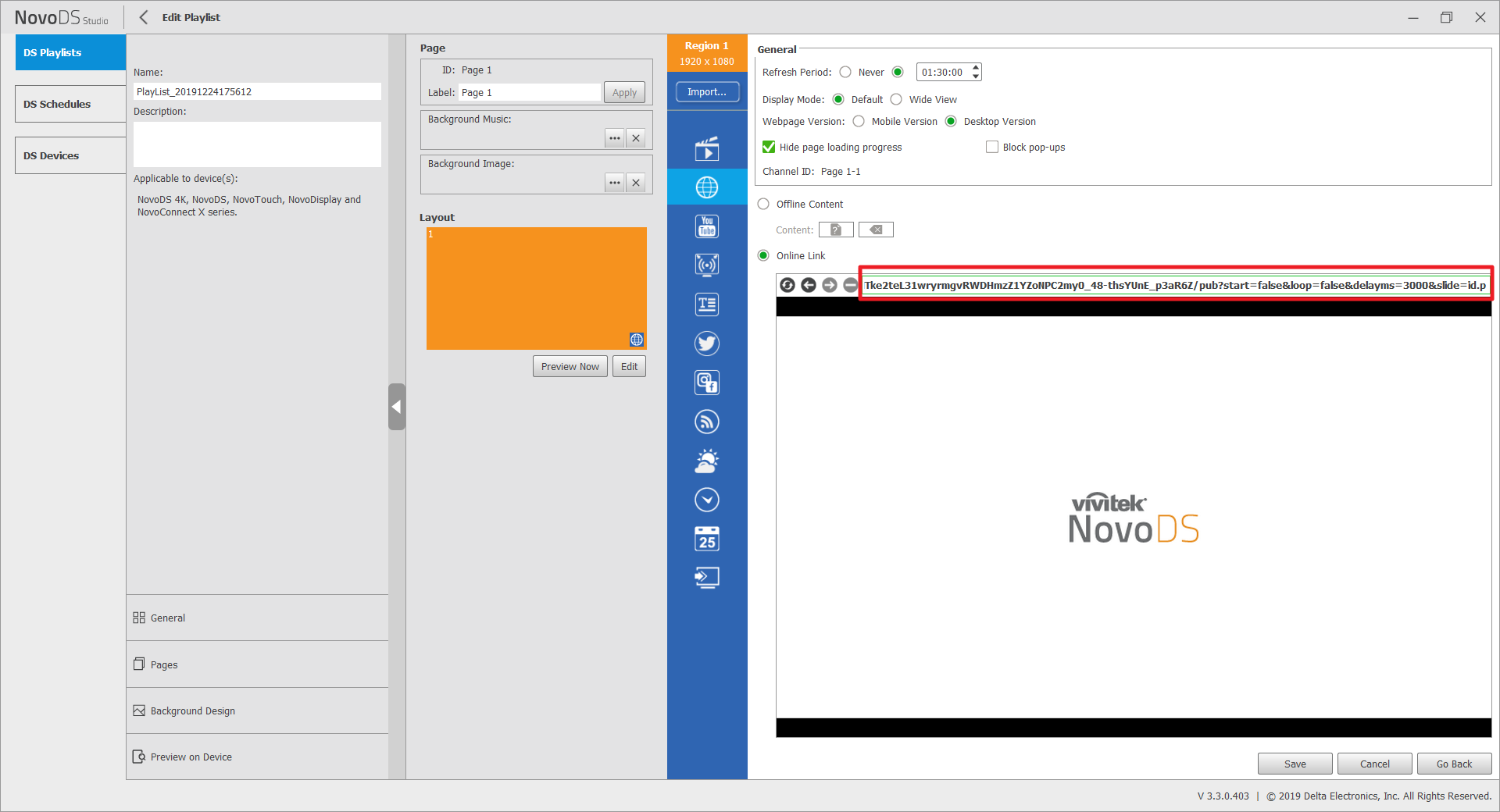
Task: Collapse the left panel with arrow handle
Action: [x=397, y=407]
